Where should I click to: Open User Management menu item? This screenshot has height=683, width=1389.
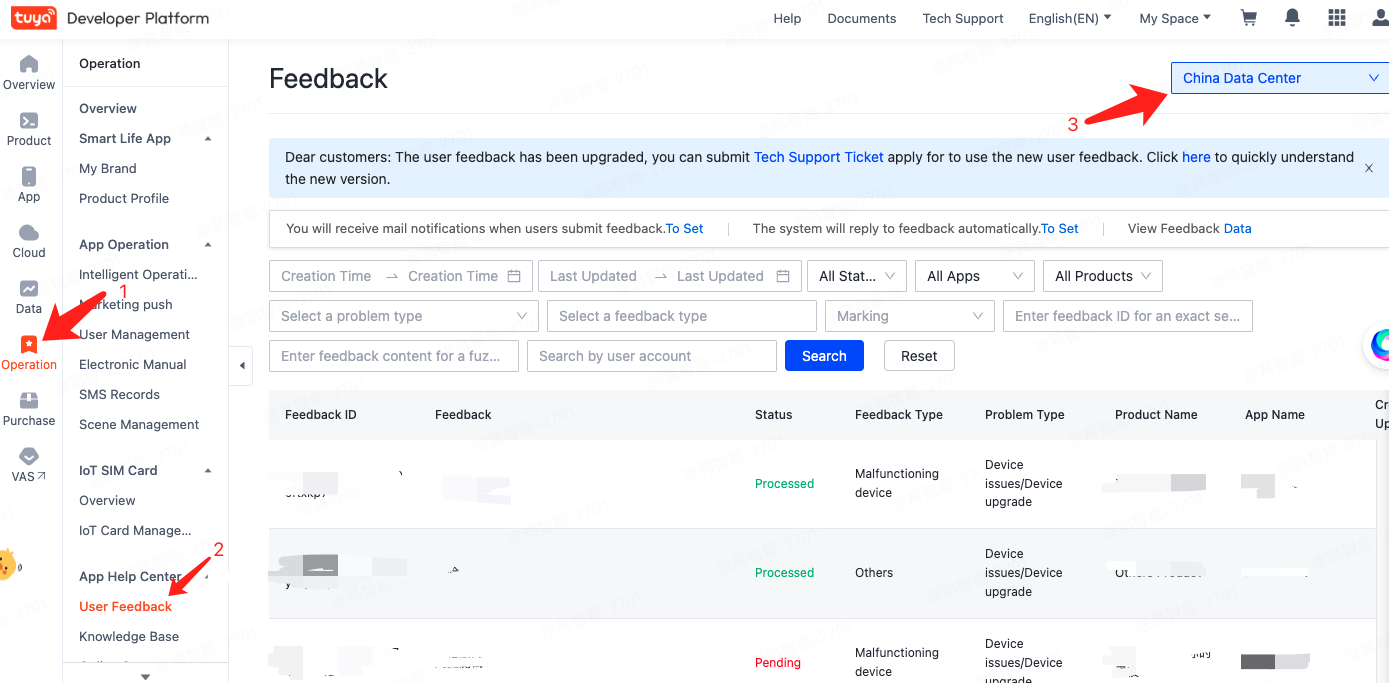coord(134,334)
